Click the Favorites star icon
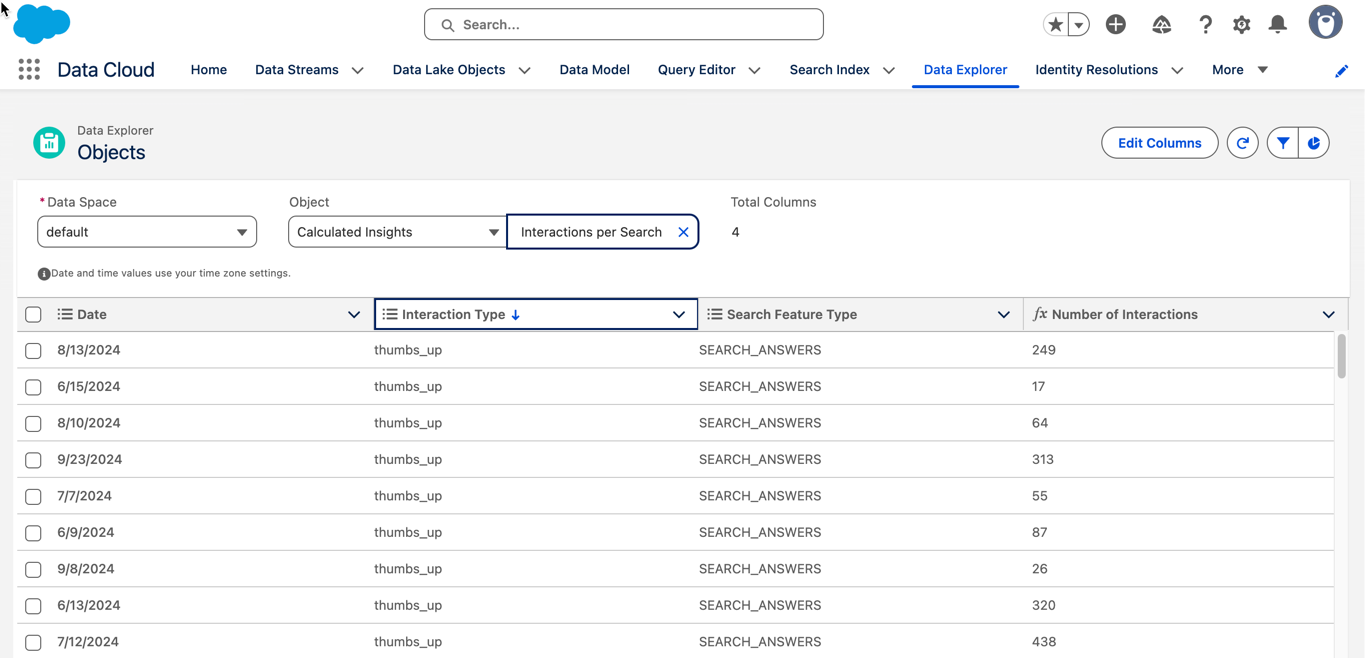This screenshot has height=658, width=1365. tap(1055, 25)
